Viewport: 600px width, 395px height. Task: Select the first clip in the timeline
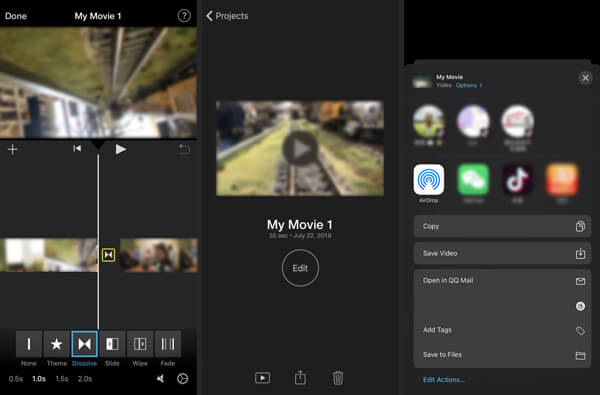[x=49, y=255]
